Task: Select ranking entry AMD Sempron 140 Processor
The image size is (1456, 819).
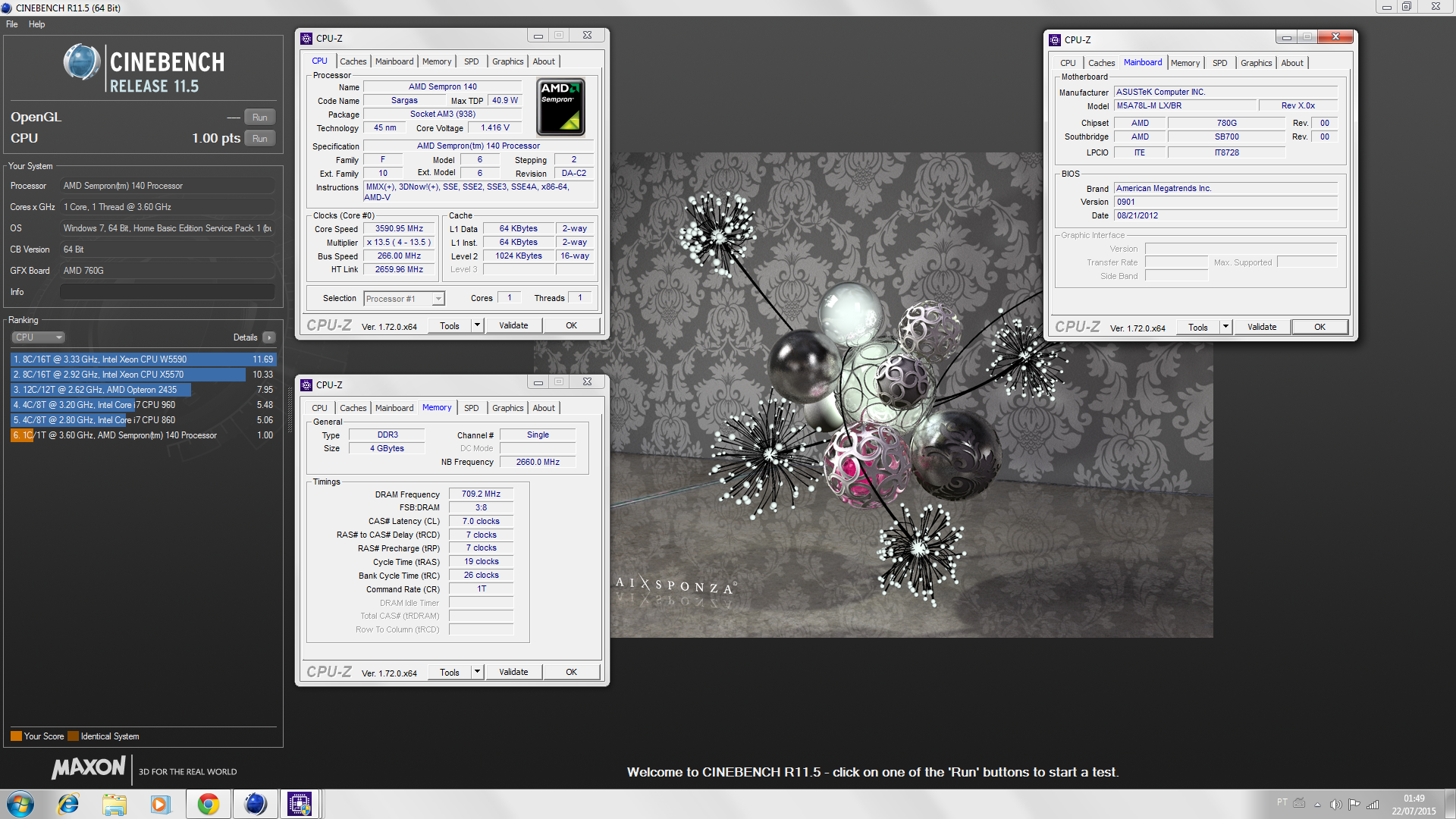Action: coord(143,435)
